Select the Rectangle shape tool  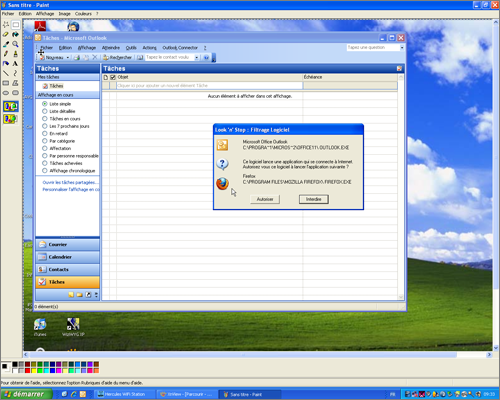point(6,83)
